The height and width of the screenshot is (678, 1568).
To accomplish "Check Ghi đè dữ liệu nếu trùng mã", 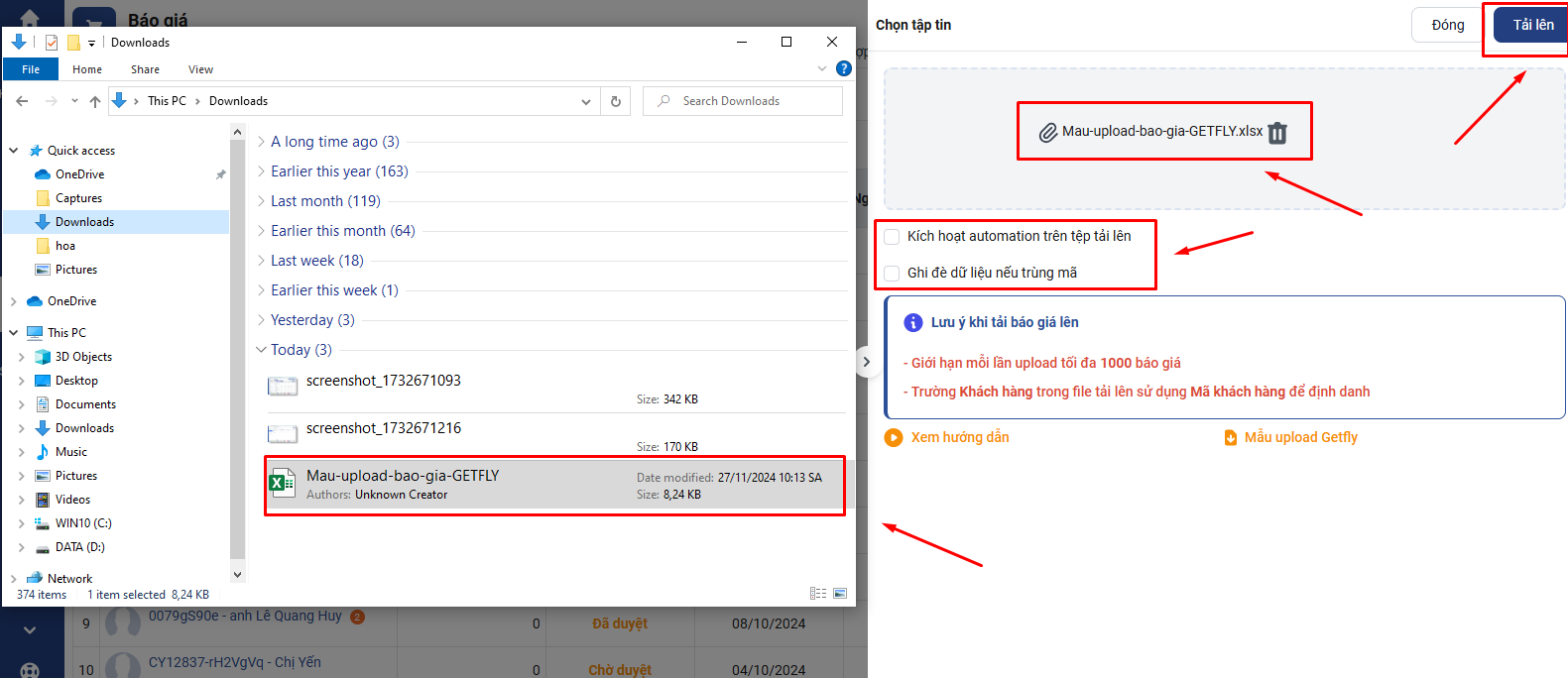I will click(893, 274).
